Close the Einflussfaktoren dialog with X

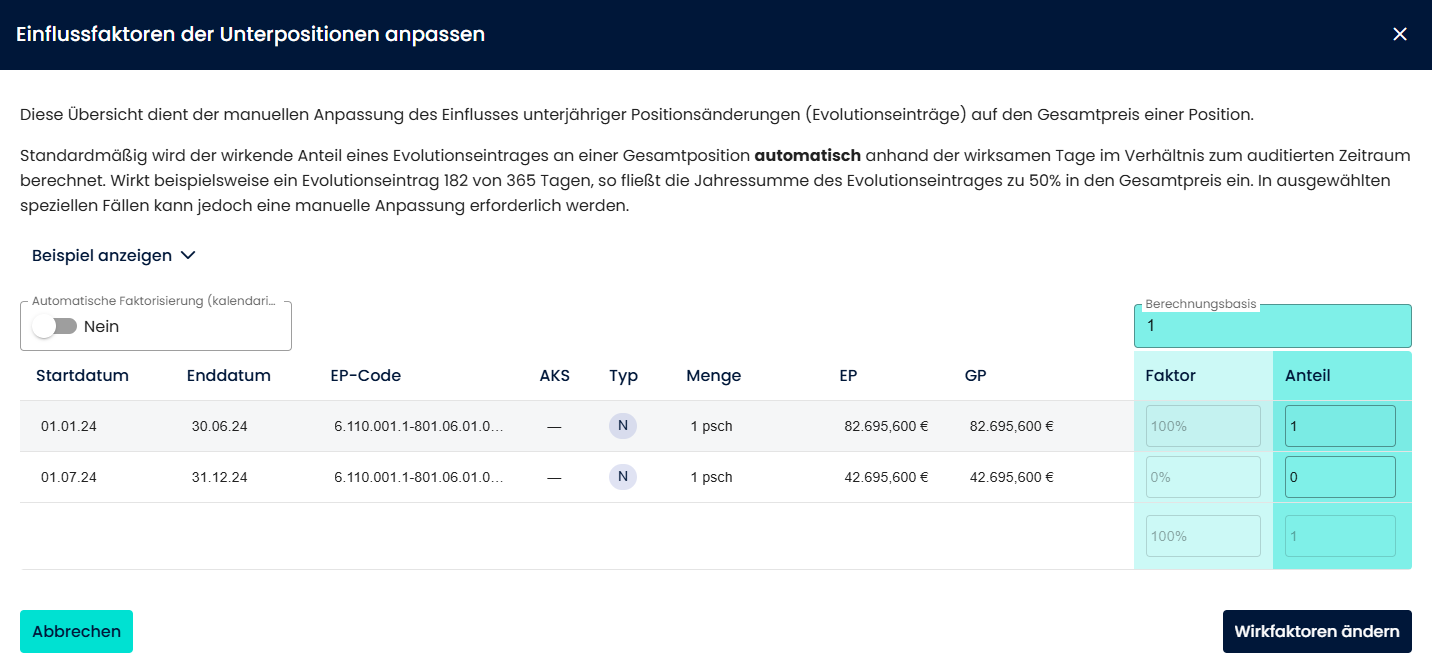point(1399,34)
